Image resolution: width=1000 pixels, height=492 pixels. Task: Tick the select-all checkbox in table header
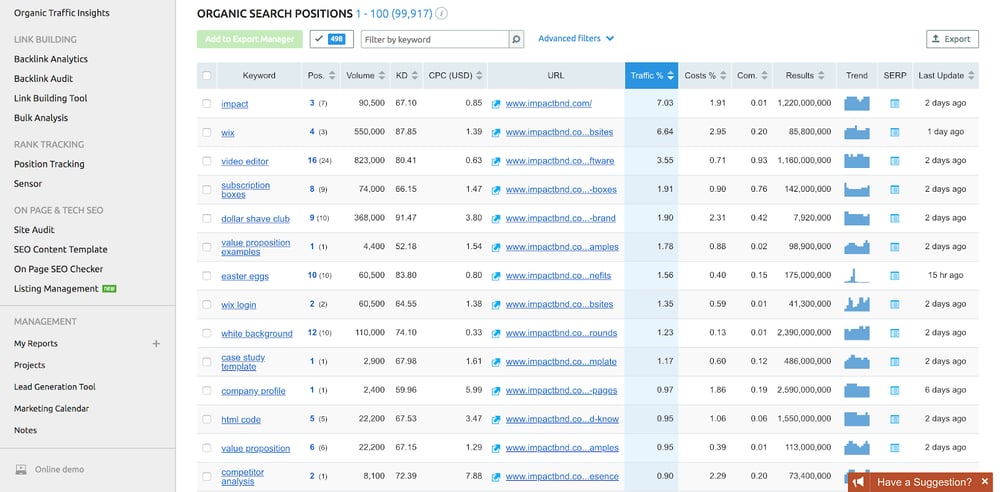click(x=207, y=75)
